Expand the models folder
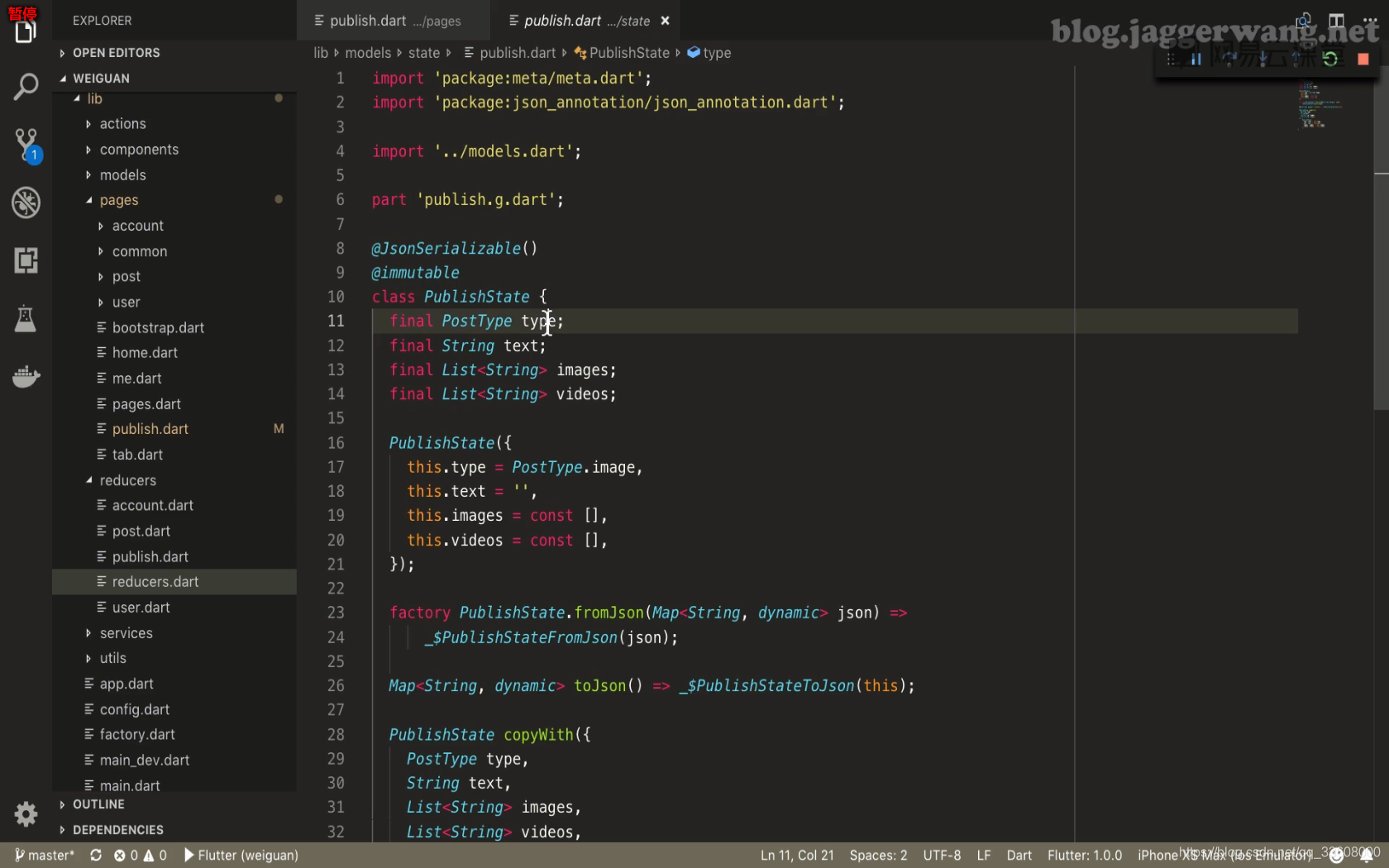Screen dimensions: 1389x868 point(174,175)
